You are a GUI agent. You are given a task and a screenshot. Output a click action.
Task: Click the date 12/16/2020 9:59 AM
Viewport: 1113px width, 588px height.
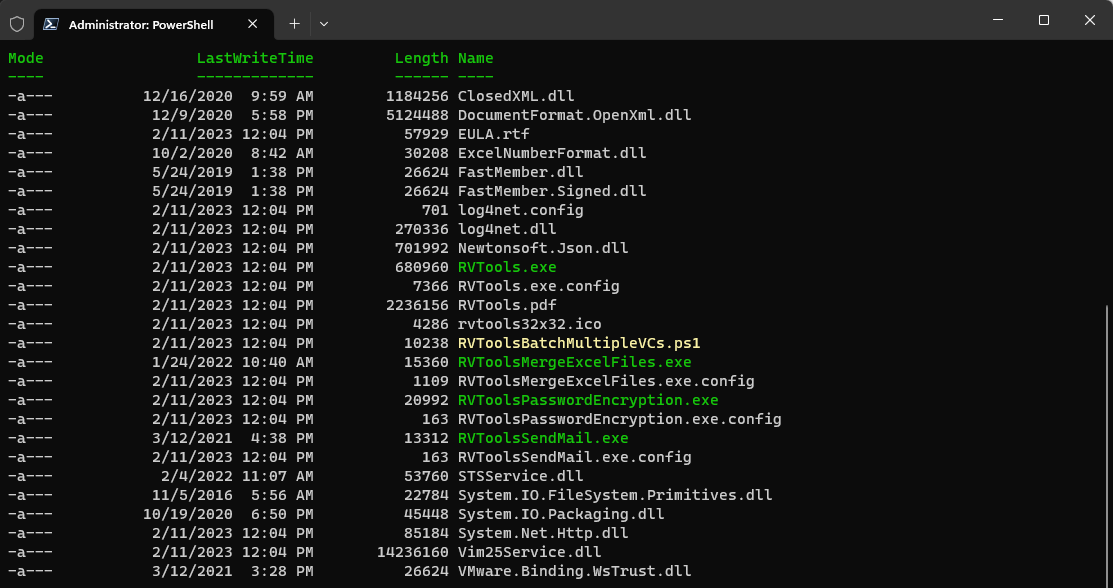click(228, 96)
